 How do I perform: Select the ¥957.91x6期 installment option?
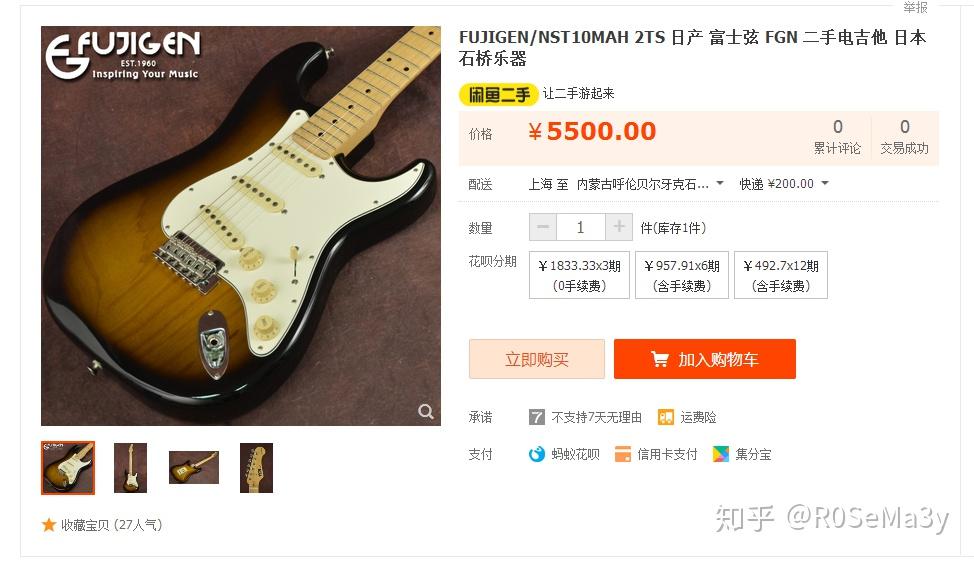681,275
